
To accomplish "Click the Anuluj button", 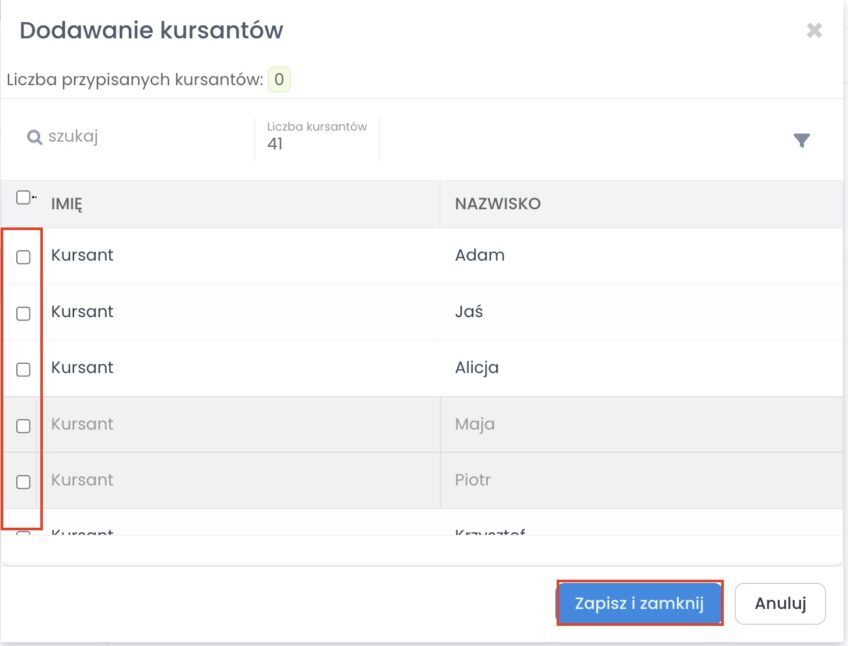I will click(x=780, y=604).
